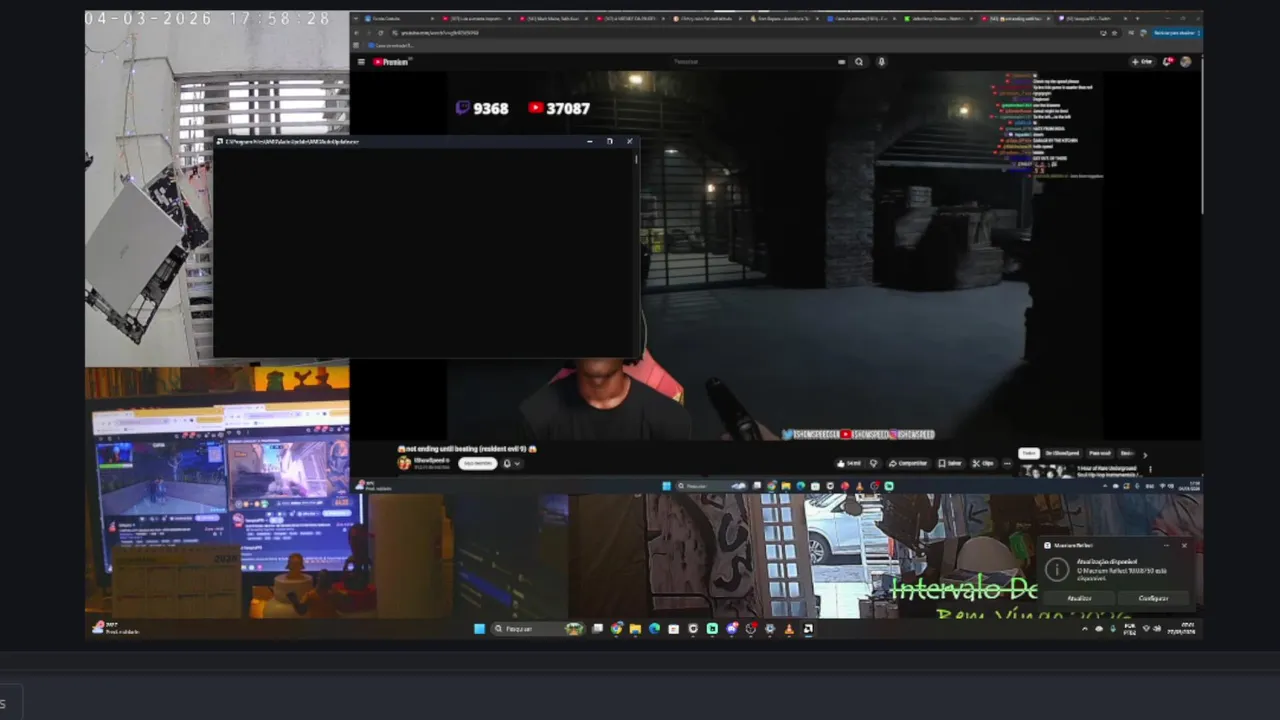
Task: Click the YouTube search magnifier button
Action: [858, 62]
